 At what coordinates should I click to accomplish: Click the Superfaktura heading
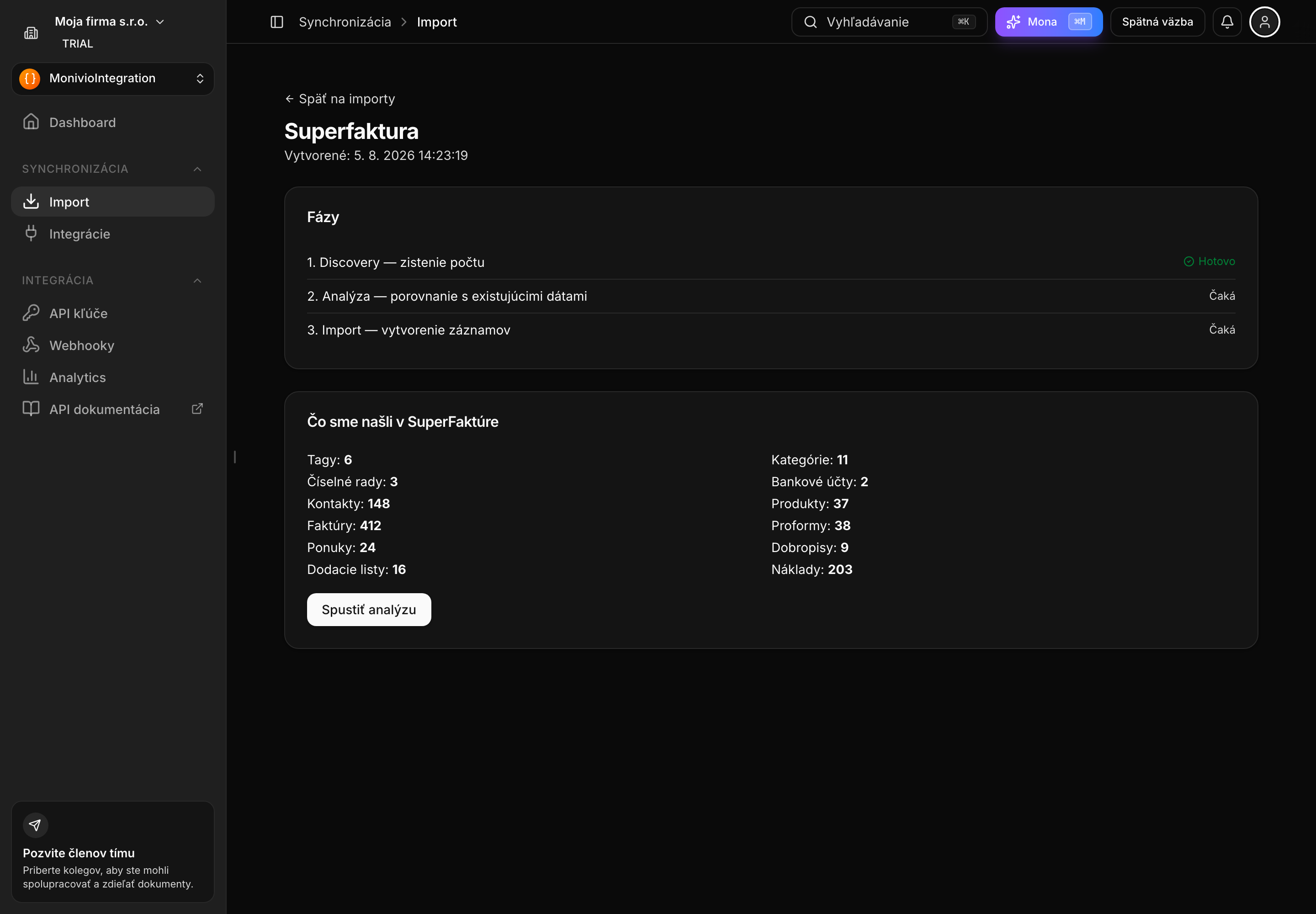pyautogui.click(x=352, y=131)
